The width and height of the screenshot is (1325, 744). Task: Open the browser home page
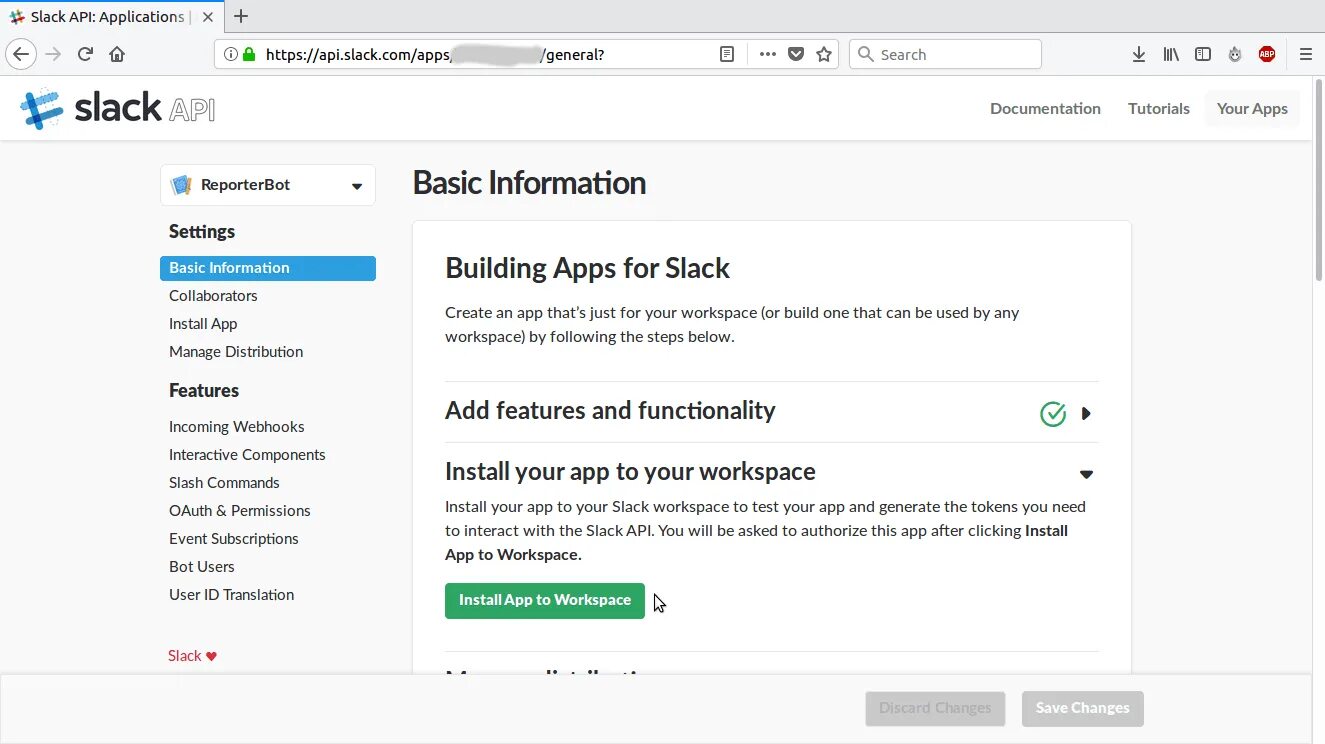pyautogui.click(x=117, y=54)
